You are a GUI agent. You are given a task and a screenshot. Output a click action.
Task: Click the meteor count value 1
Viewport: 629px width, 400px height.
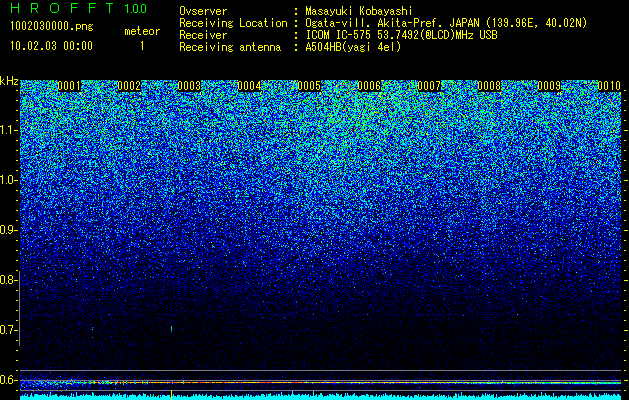click(142, 46)
